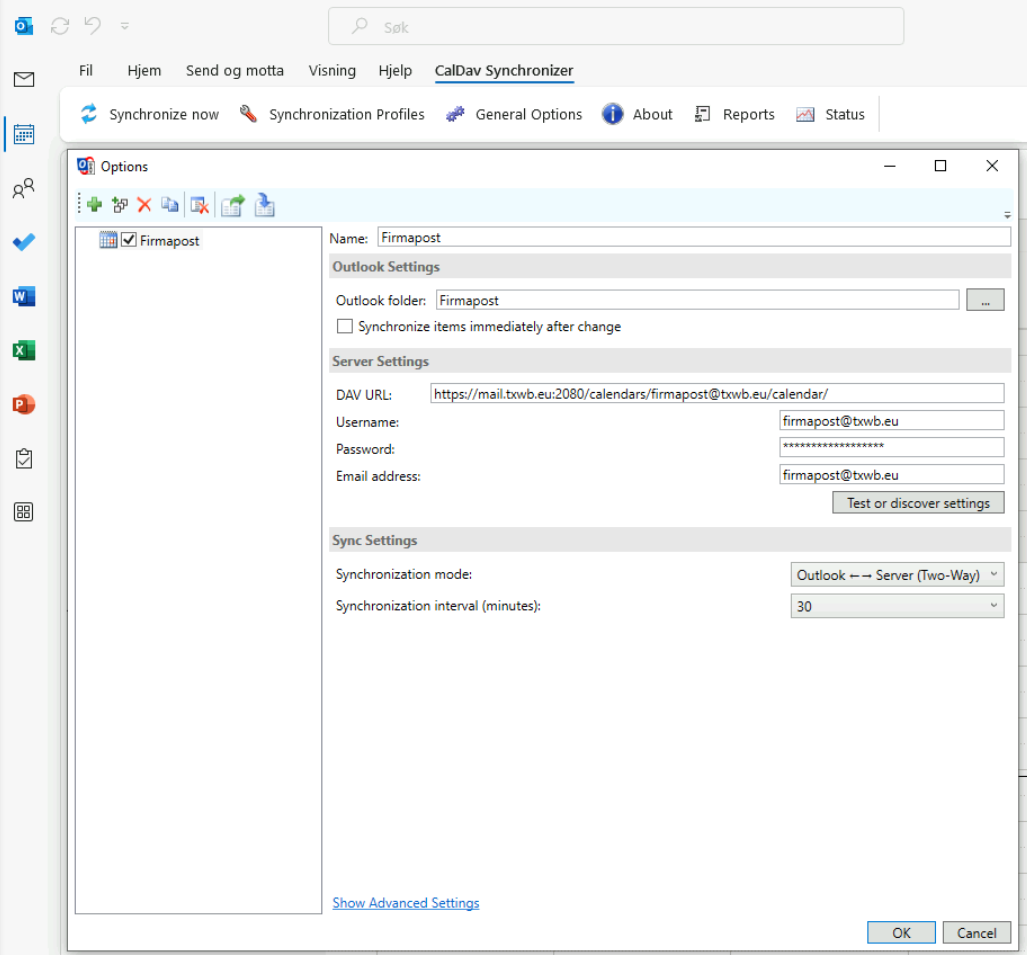
Task: Delete selected profile with red X
Action: point(144,205)
